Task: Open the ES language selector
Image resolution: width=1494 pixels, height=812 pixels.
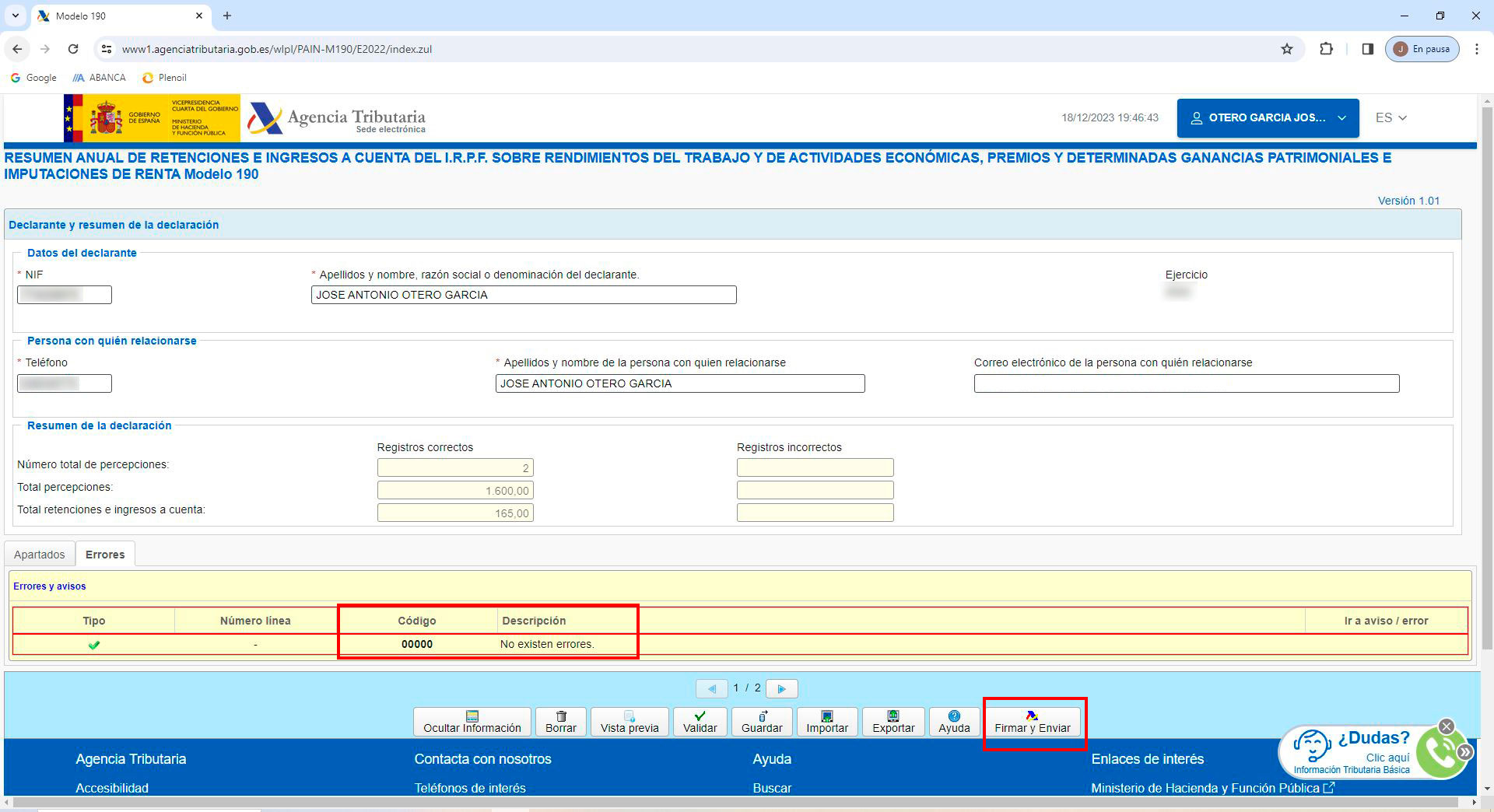Action: click(x=1391, y=118)
